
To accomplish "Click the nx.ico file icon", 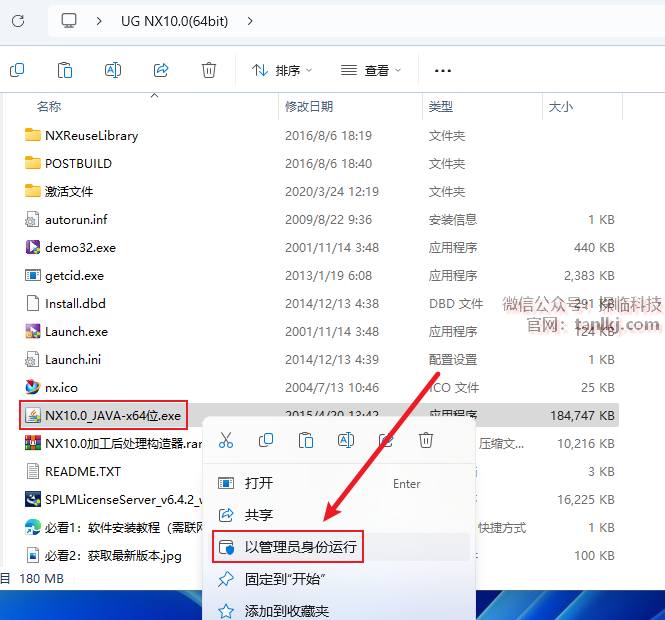I will click(33, 387).
